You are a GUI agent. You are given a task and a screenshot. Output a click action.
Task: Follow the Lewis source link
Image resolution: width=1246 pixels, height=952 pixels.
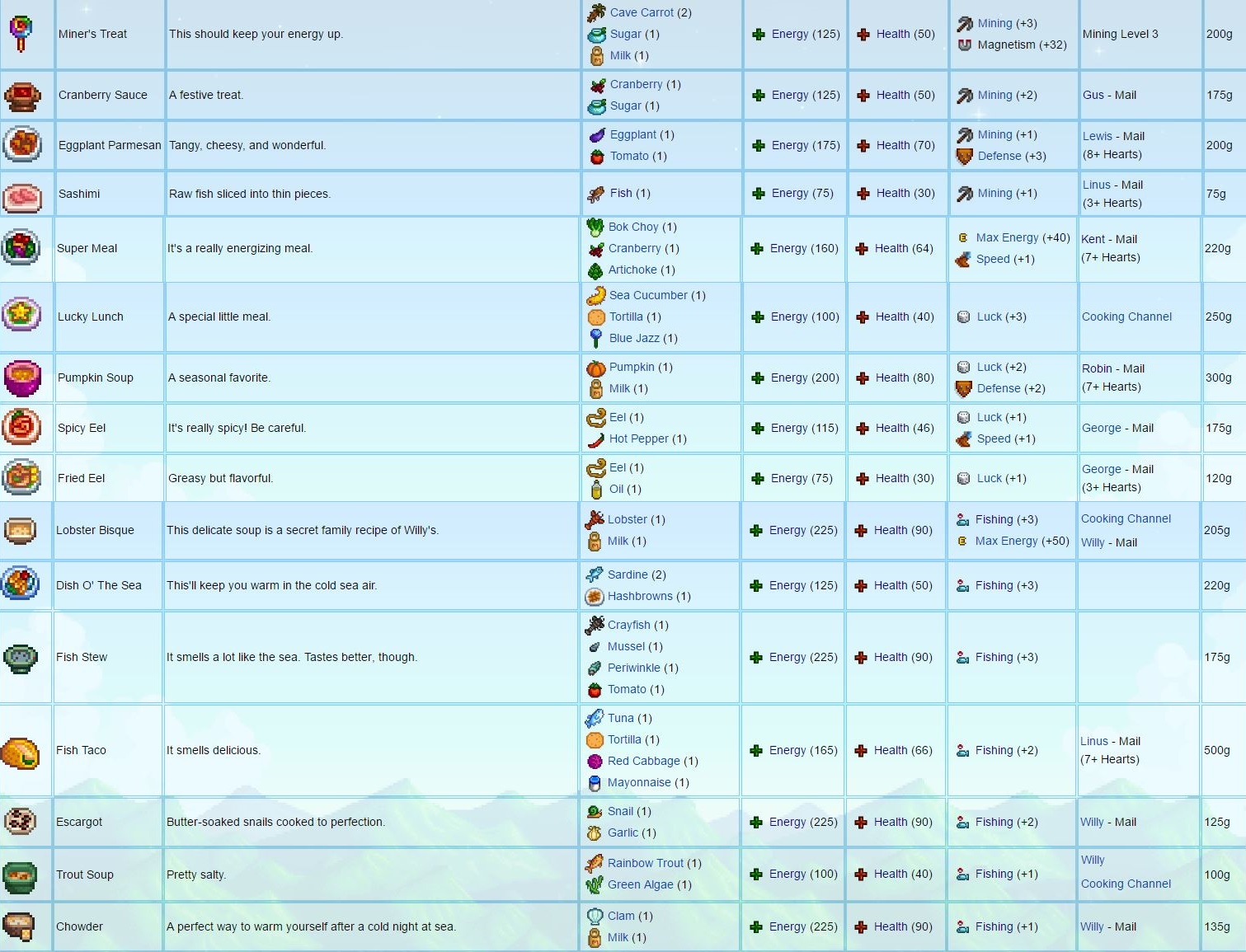(1098, 136)
